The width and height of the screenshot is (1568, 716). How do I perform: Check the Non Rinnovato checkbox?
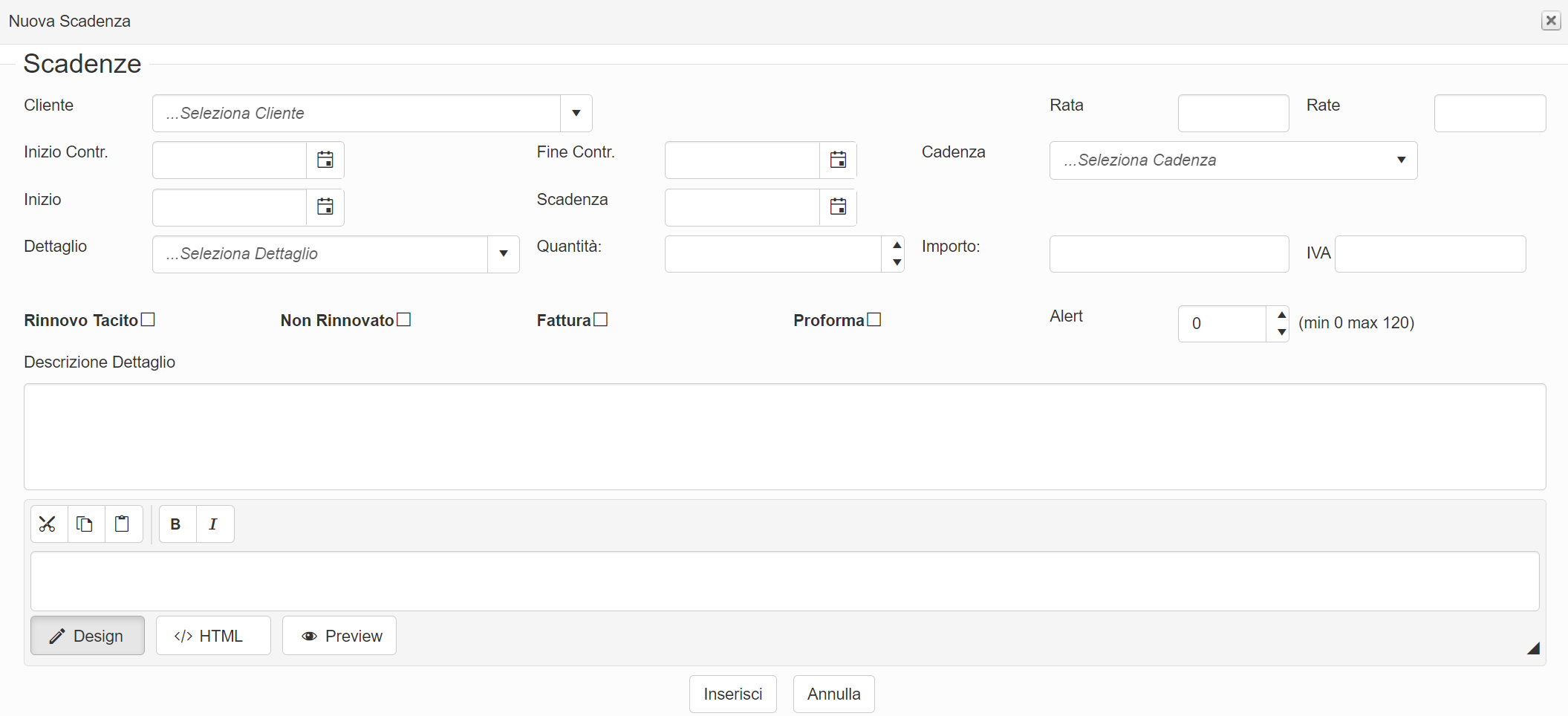coord(404,319)
